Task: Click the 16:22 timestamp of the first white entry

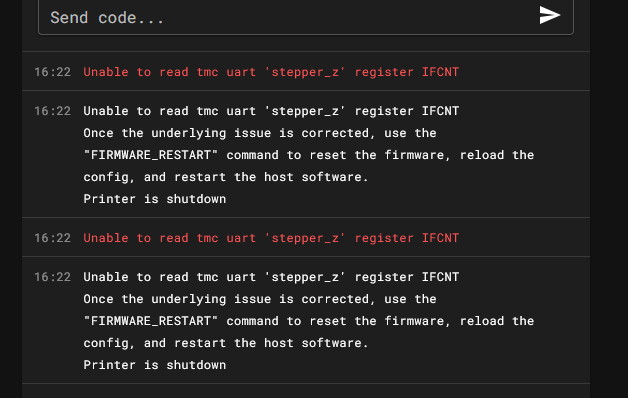Action: coord(52,111)
